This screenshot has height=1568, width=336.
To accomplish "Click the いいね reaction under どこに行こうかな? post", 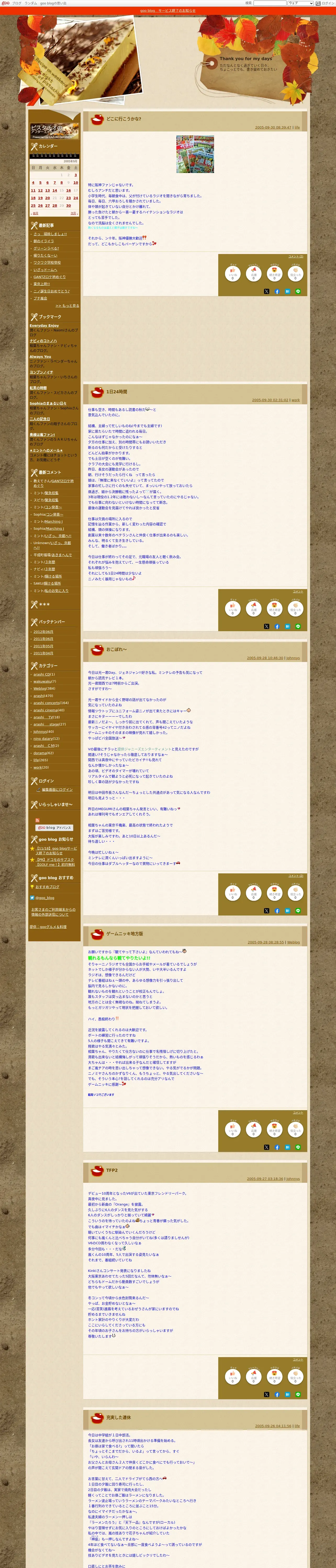I will [232, 274].
